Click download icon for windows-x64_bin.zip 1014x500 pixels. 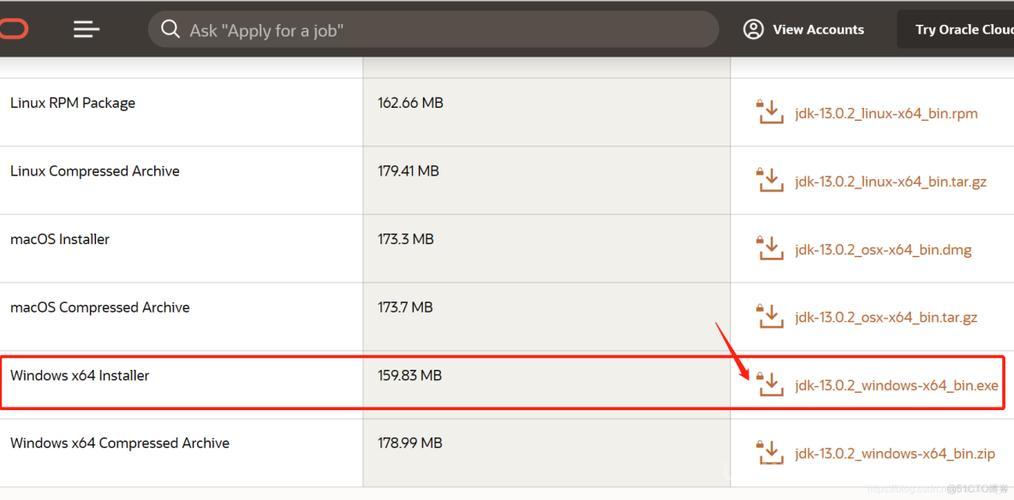(x=769, y=452)
